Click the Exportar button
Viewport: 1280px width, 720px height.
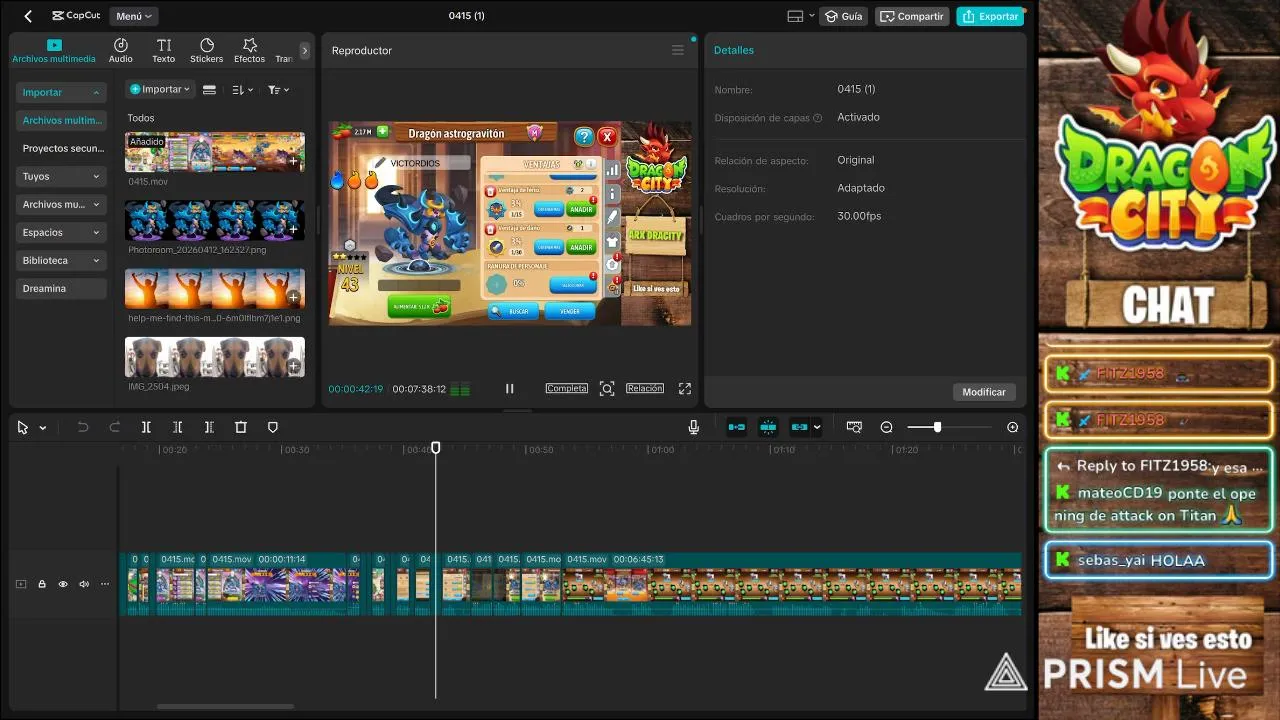pyautogui.click(x=990, y=16)
